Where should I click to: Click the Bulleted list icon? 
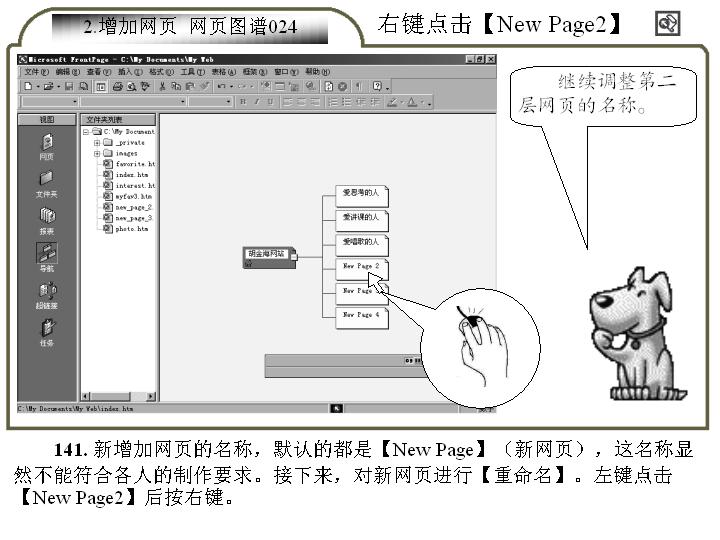tap(347, 101)
